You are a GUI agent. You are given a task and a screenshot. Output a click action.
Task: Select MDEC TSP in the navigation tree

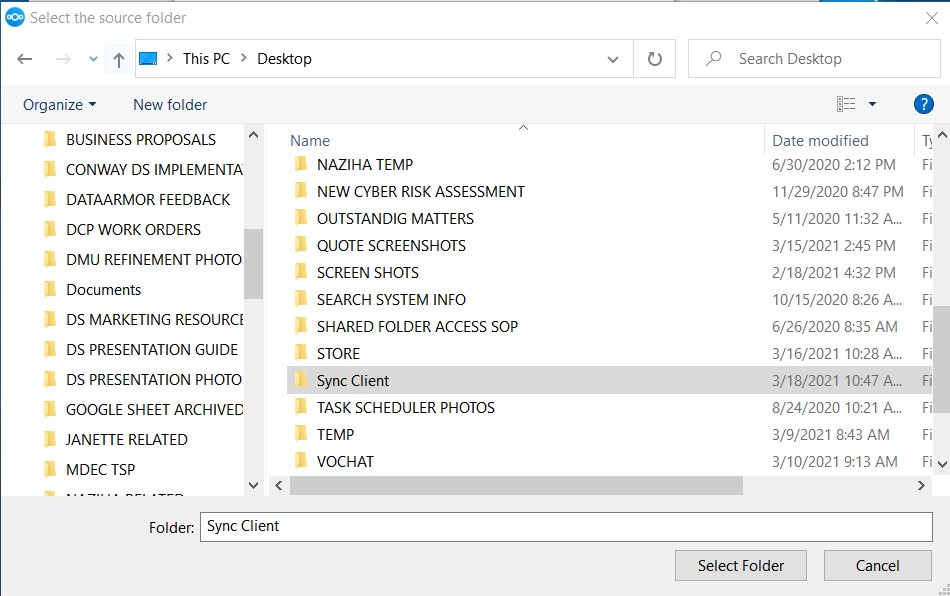pyautogui.click(x=100, y=469)
